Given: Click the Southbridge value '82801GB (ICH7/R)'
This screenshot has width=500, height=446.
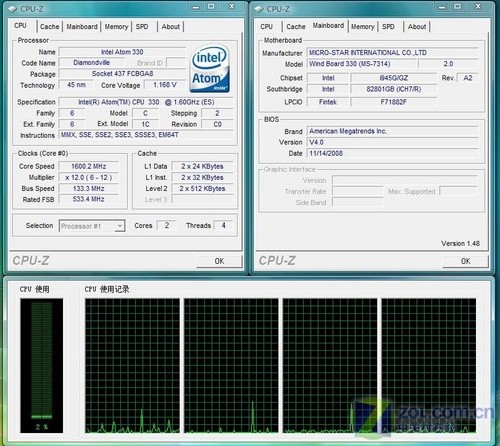Looking at the screenshot, I should click(394, 89).
